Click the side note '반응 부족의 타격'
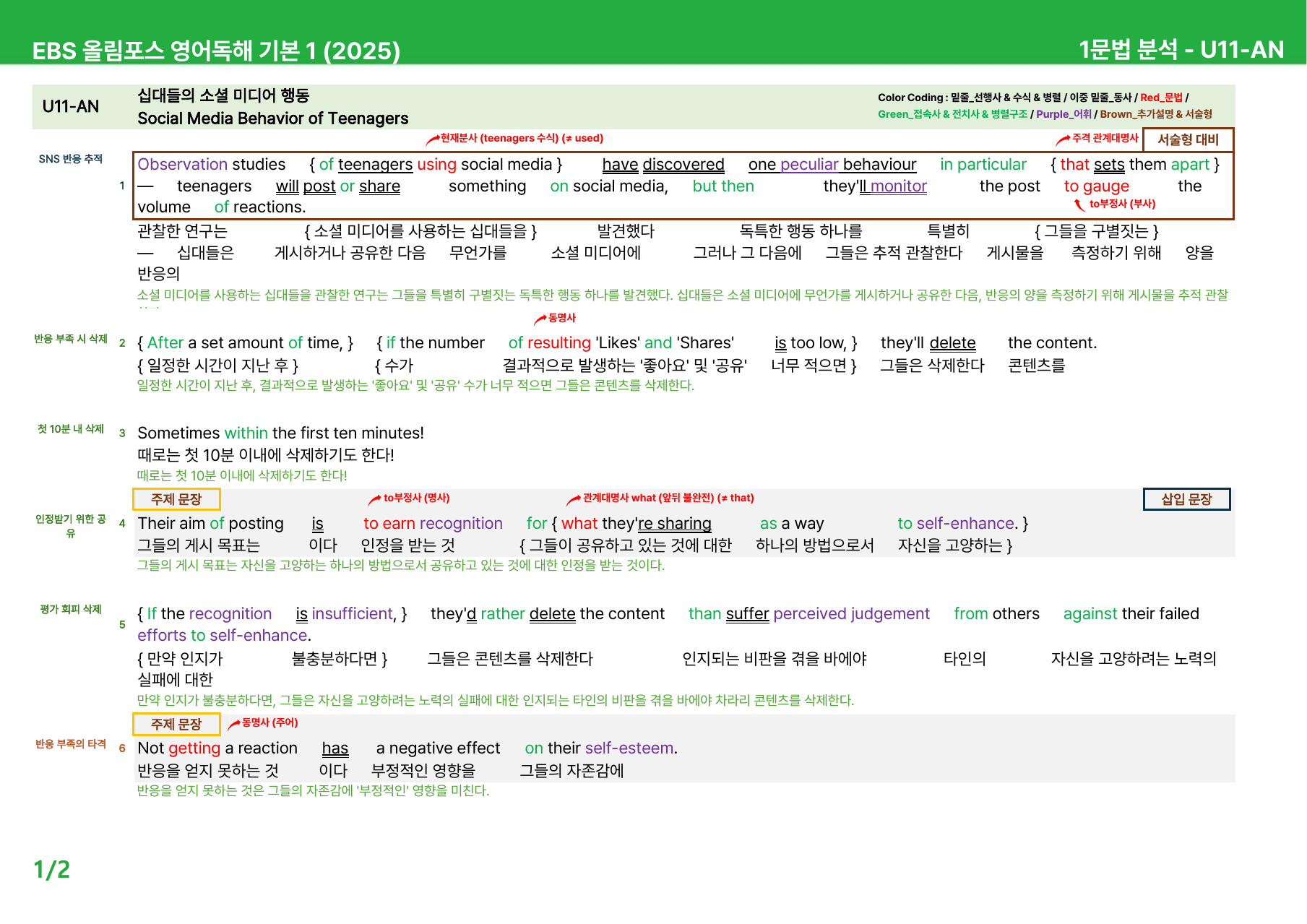 point(71,743)
